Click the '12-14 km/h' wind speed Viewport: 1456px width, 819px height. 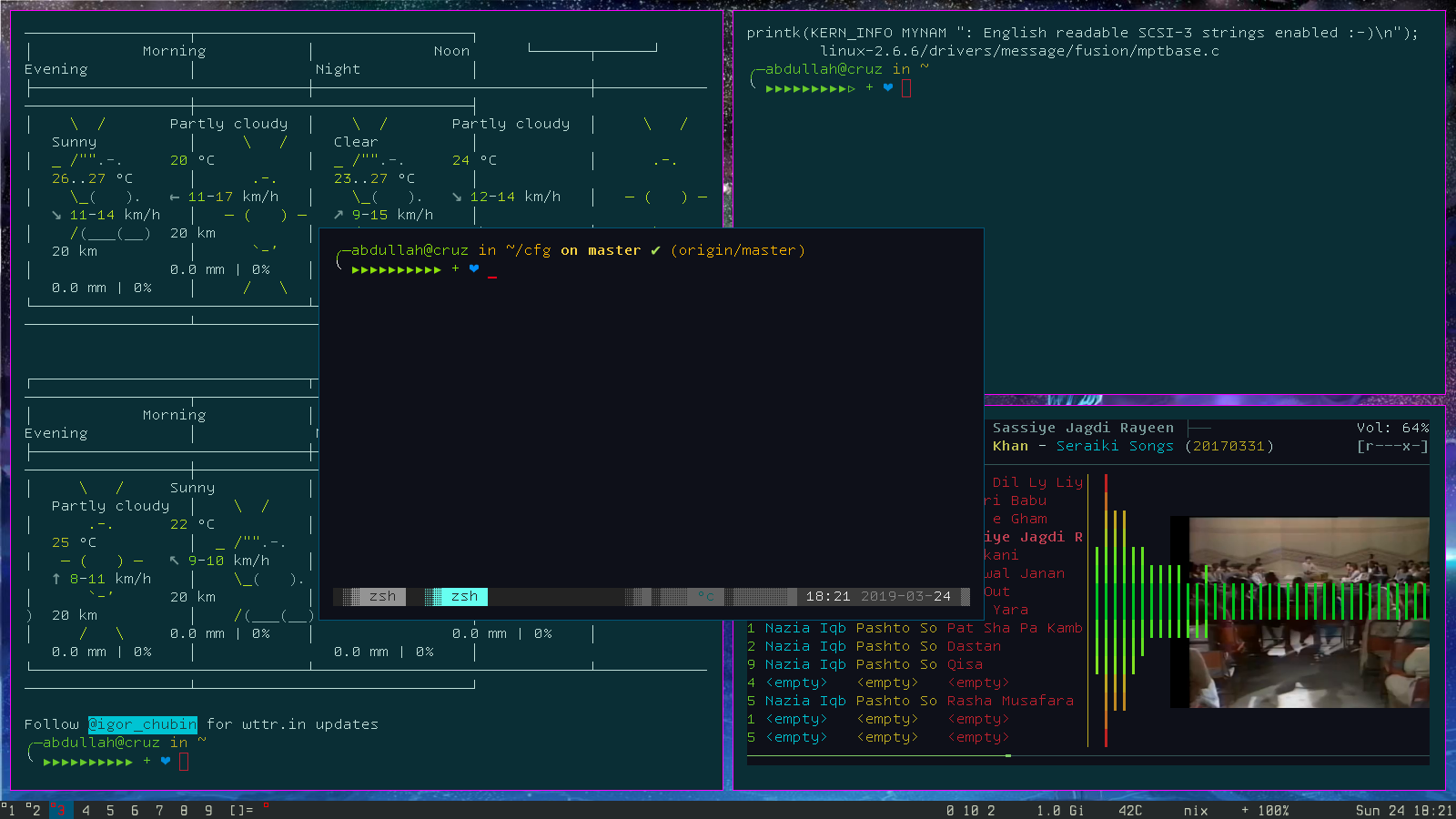515,197
